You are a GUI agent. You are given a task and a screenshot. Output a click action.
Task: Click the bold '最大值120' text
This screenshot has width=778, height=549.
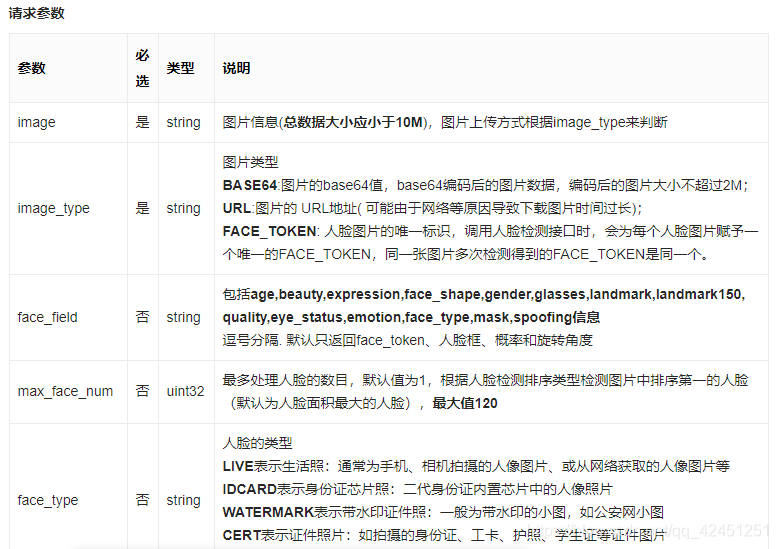pyautogui.click(x=465, y=403)
